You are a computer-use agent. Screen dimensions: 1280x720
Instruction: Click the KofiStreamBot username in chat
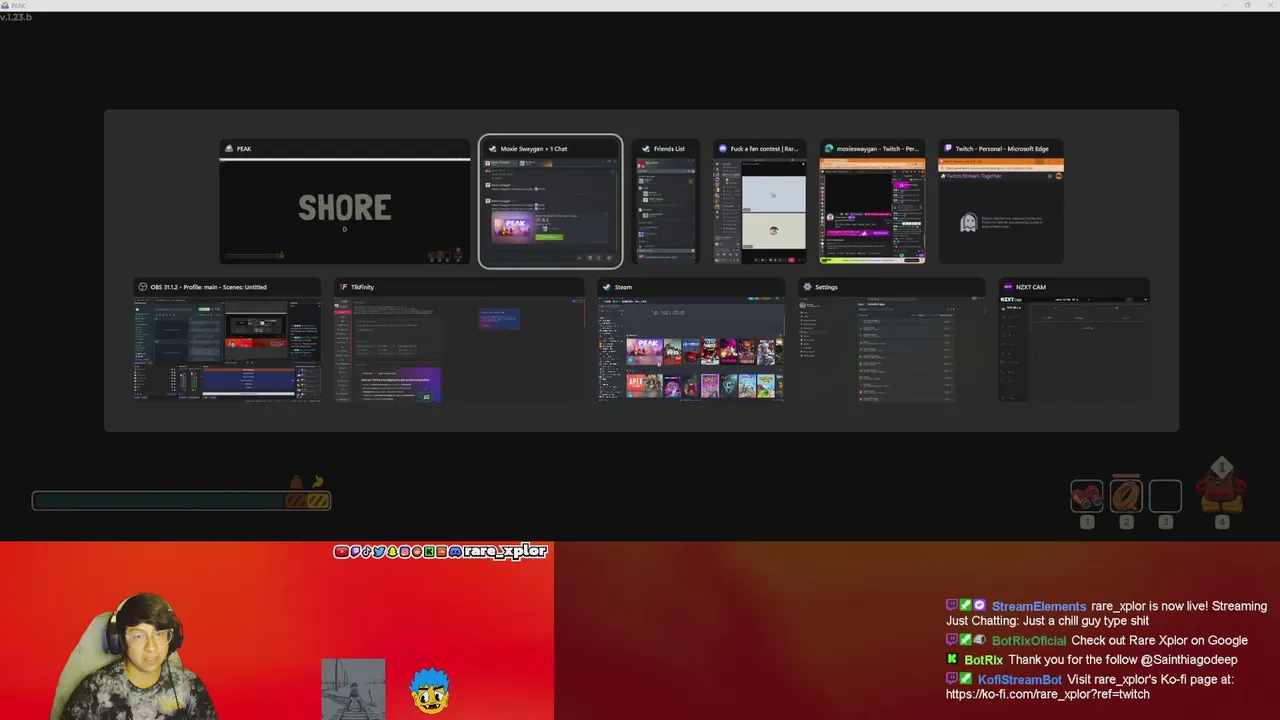coord(1020,679)
